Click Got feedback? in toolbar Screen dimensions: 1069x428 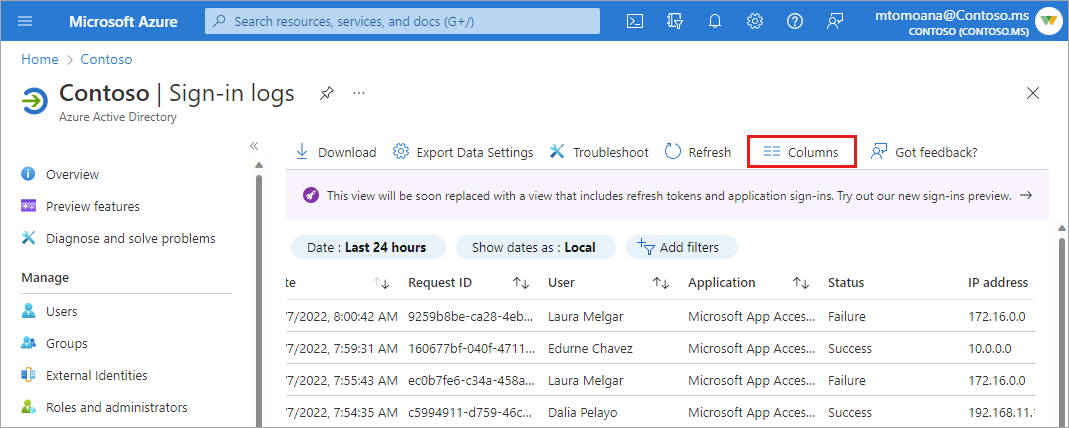point(924,153)
